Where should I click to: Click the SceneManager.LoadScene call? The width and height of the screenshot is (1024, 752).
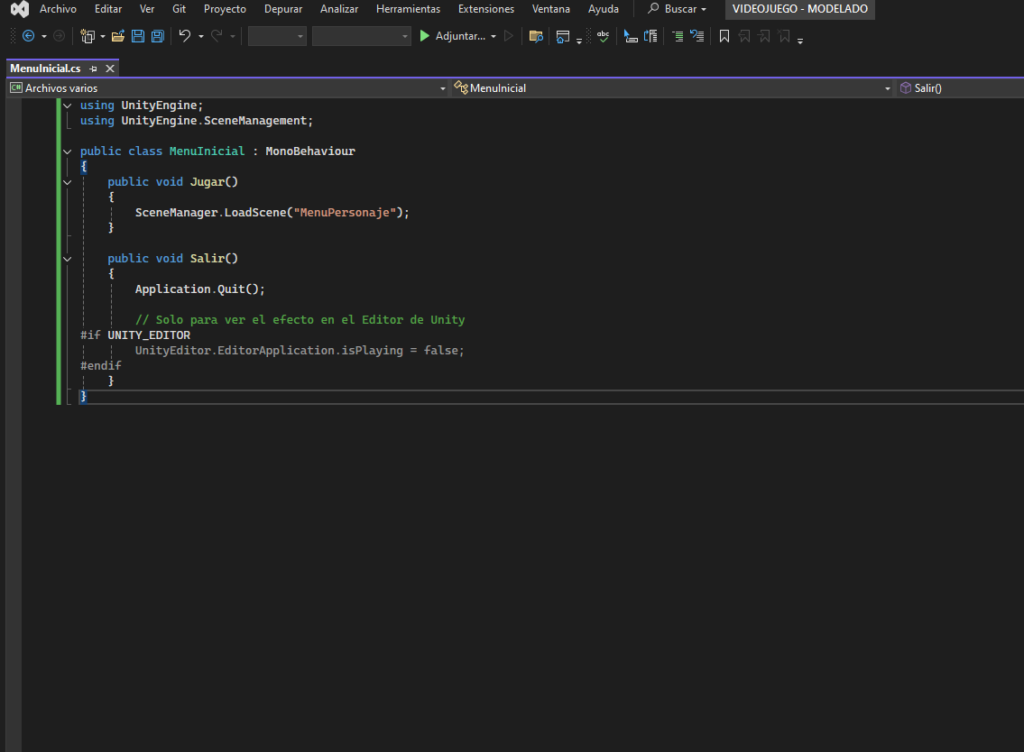coord(272,213)
